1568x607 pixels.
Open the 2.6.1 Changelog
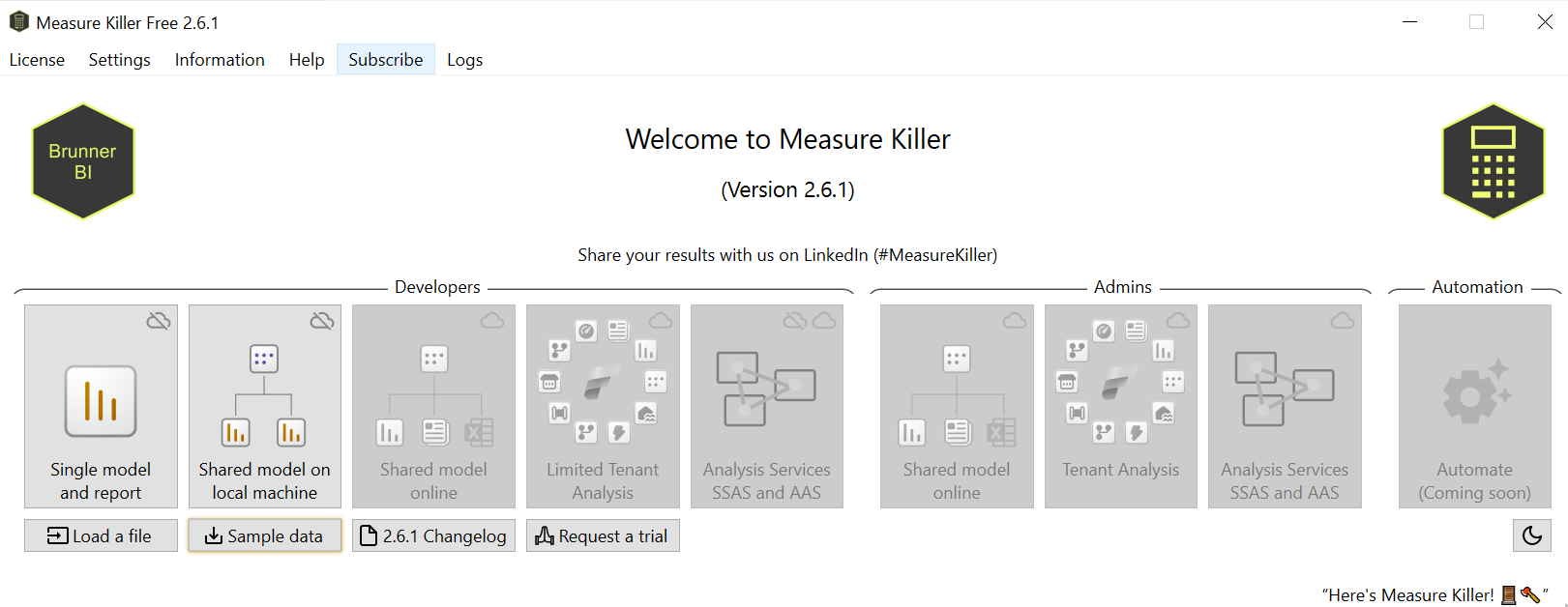pos(433,535)
